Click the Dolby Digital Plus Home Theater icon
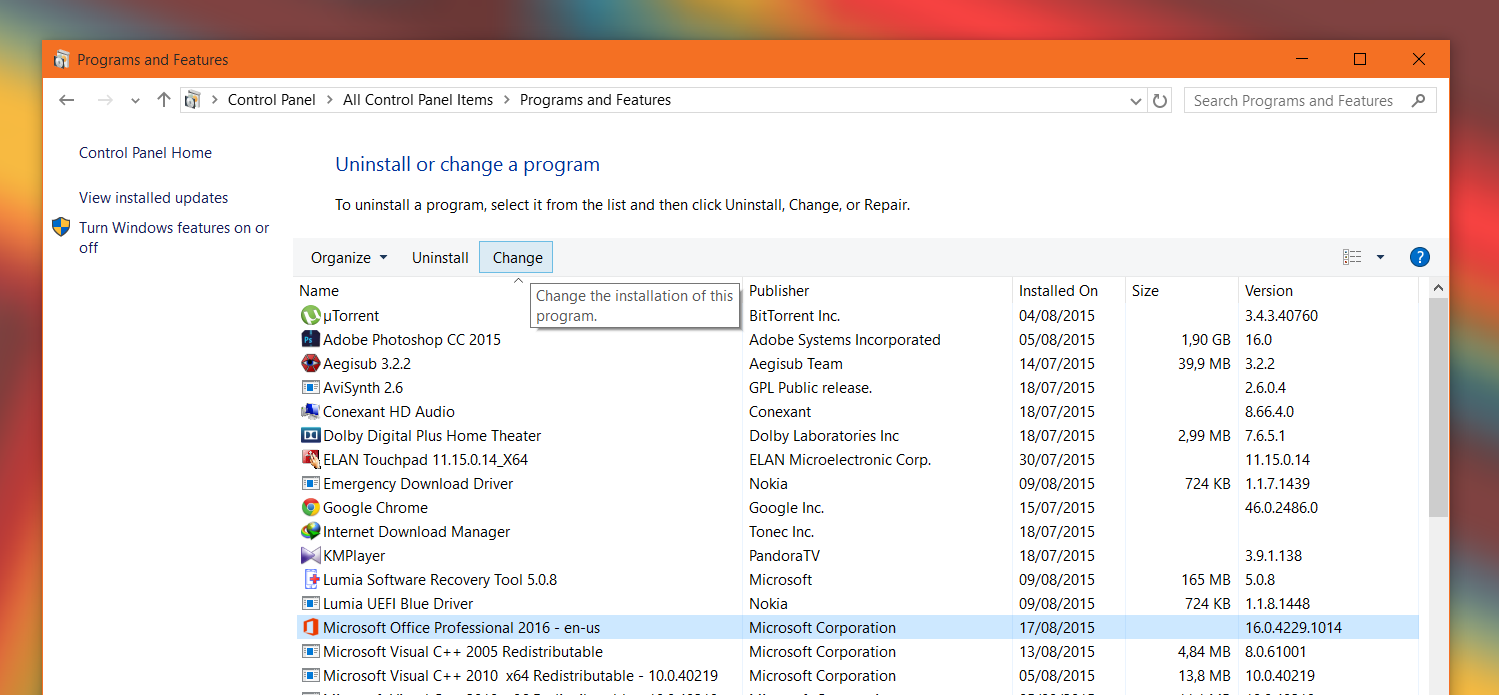 pos(310,436)
